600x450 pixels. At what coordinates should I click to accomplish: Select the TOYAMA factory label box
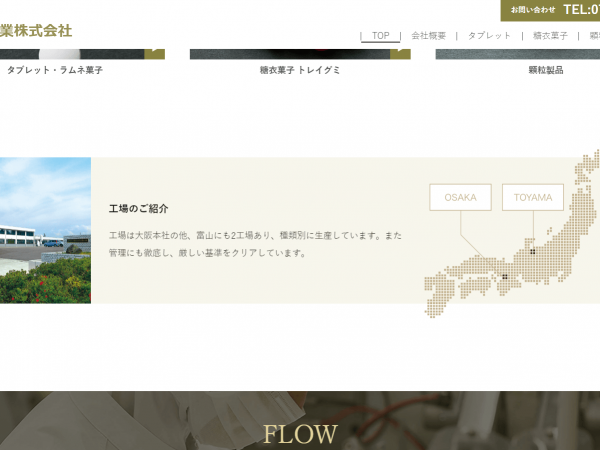click(x=533, y=197)
